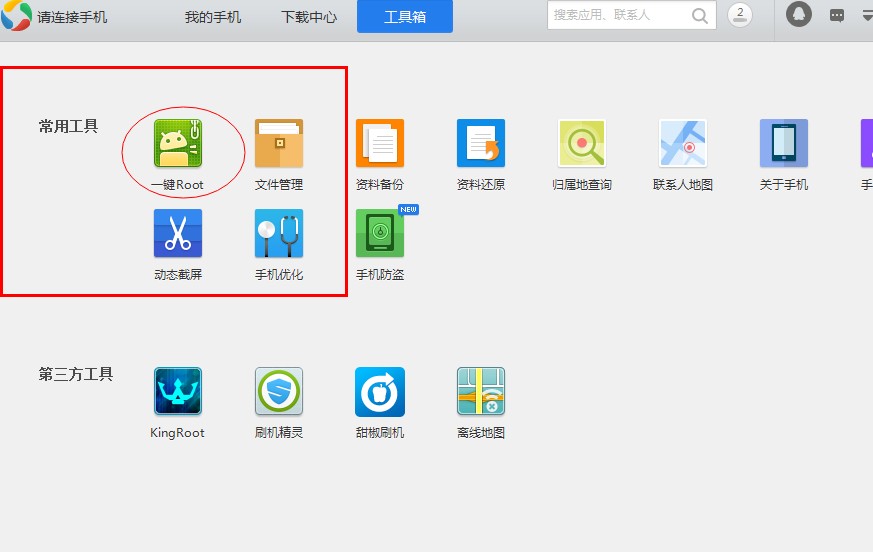Open 资料备份 data backup tool
The width and height of the screenshot is (873, 552).
tap(380, 144)
